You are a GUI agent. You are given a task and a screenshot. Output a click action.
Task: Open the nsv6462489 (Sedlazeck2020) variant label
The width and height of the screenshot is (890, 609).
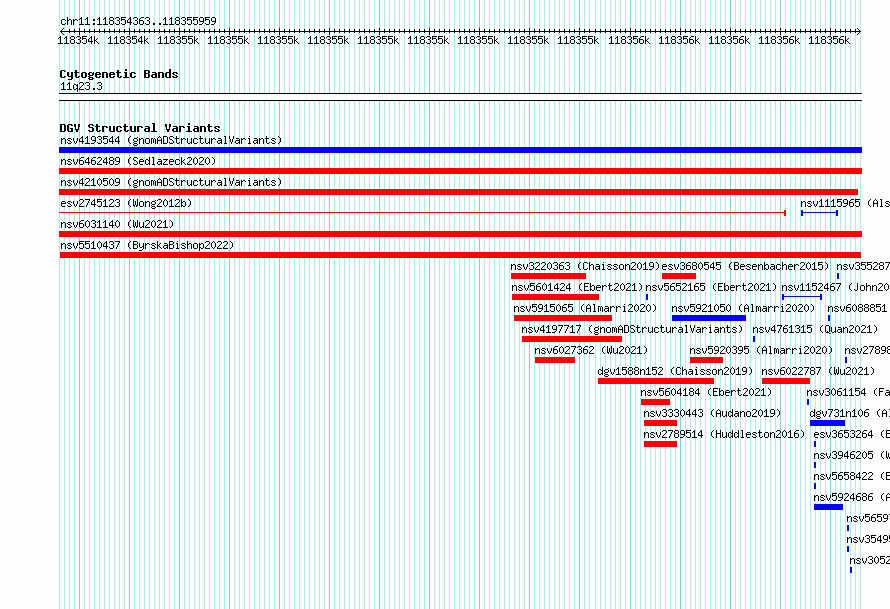pyautogui.click(x=138, y=161)
